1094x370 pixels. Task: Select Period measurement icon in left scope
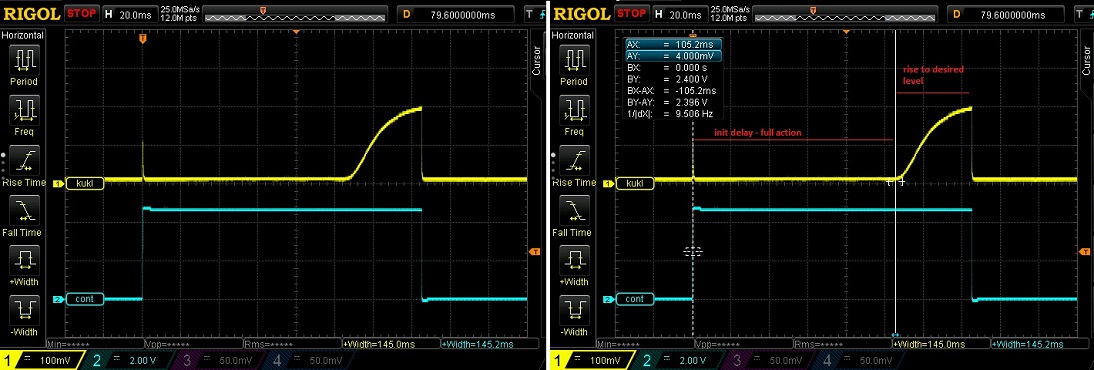point(24,60)
